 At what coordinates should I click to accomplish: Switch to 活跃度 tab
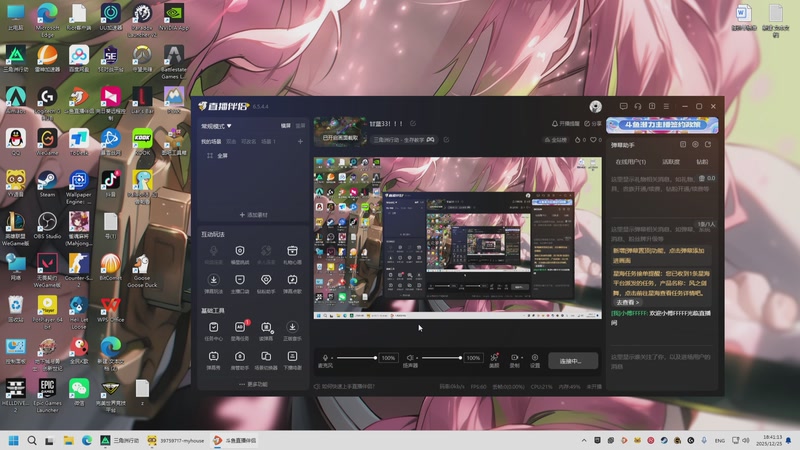pos(671,162)
